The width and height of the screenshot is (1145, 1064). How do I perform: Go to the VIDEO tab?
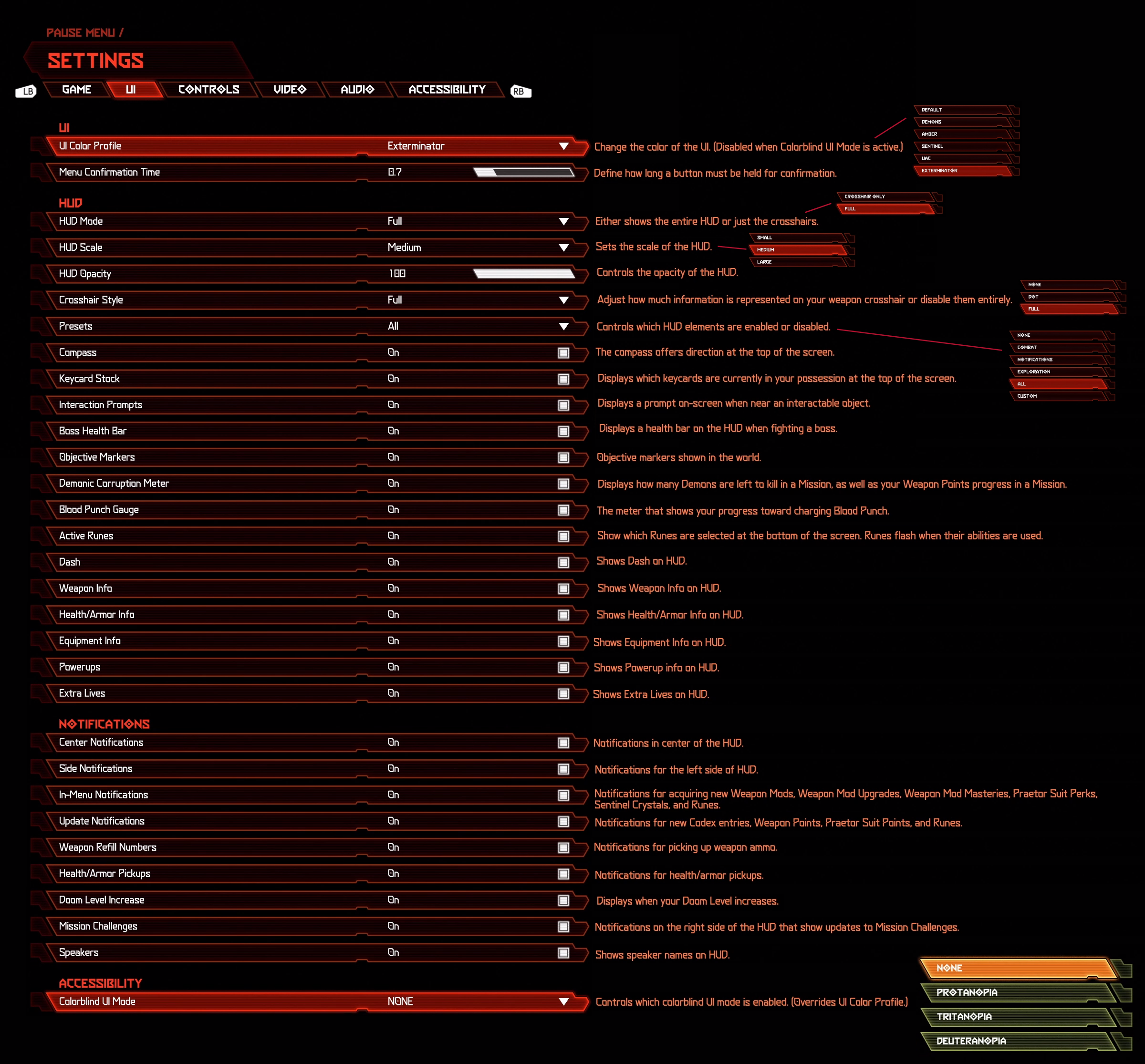click(290, 89)
